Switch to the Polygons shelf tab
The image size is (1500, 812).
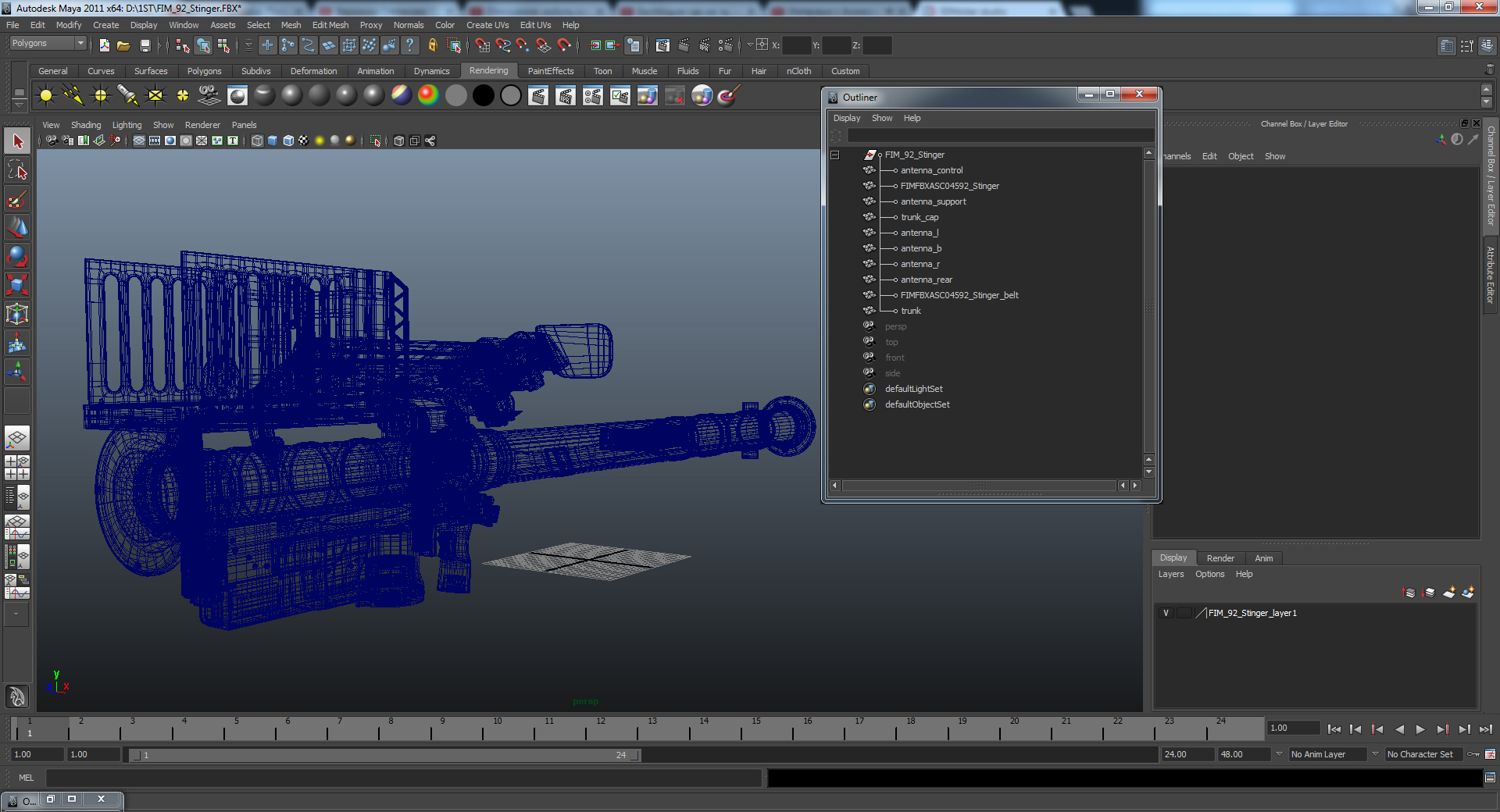(204, 71)
